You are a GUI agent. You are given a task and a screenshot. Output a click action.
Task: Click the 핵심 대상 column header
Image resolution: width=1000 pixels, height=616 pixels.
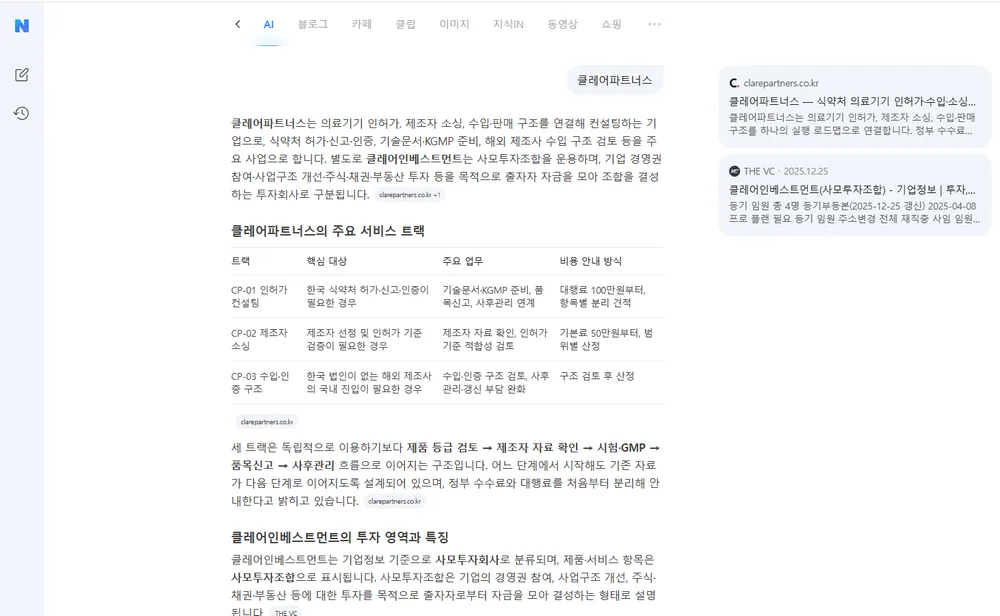coord(327,261)
